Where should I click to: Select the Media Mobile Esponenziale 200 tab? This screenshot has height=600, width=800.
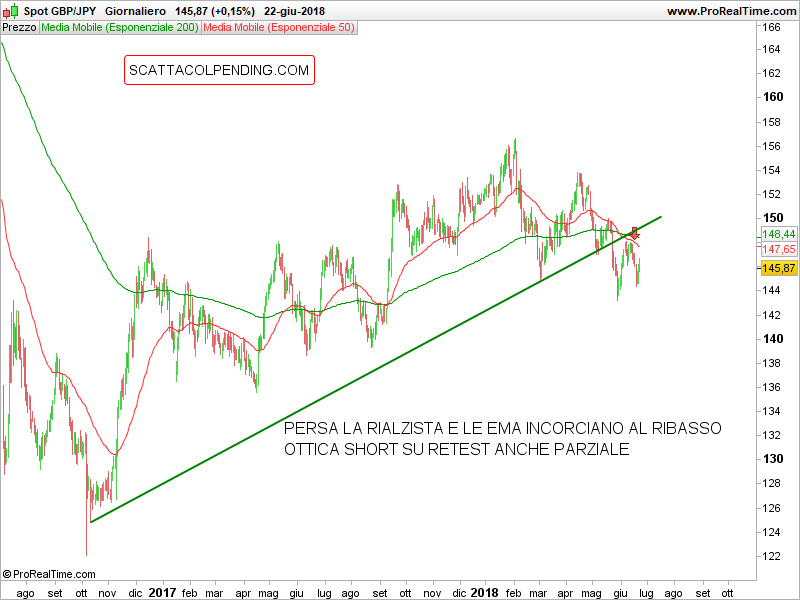[x=119, y=28]
